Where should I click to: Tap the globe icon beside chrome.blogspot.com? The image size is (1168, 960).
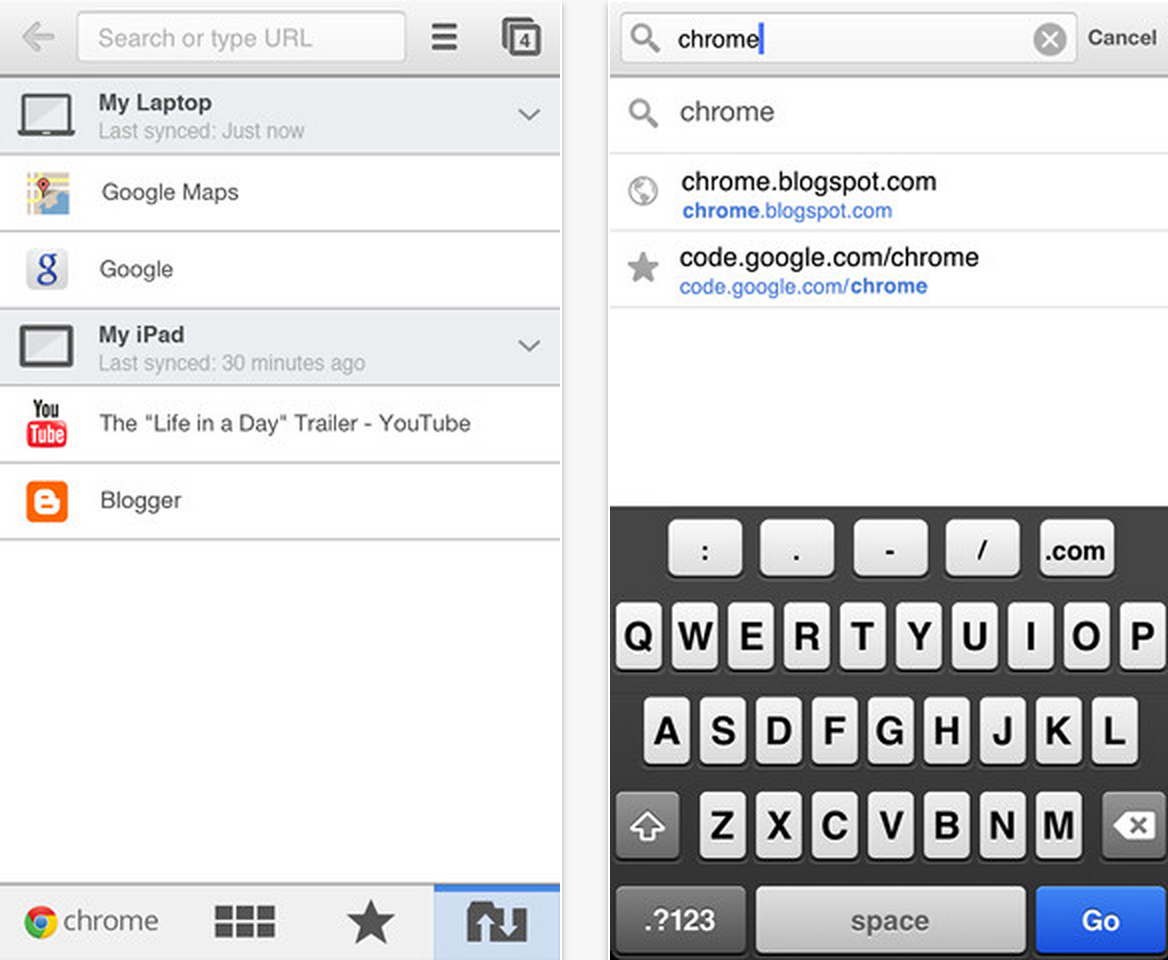(x=643, y=191)
